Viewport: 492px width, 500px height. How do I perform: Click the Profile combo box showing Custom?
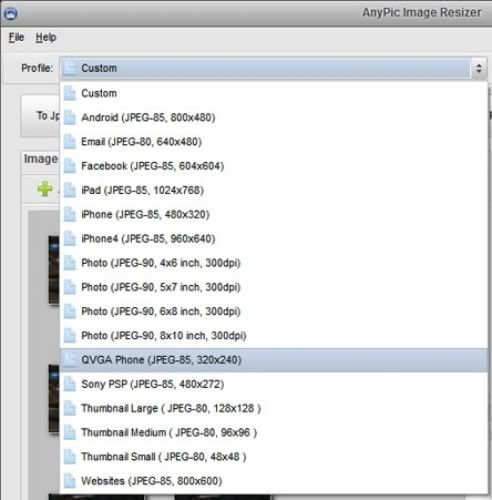click(x=273, y=68)
